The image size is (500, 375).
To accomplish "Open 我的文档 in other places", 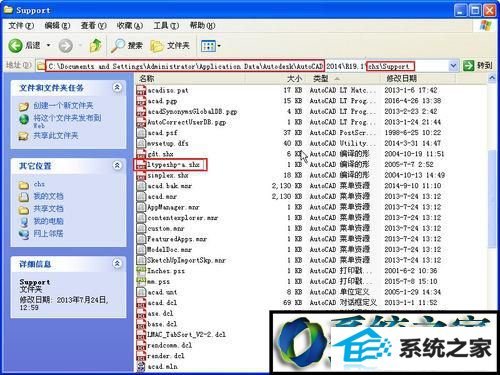I will pos(48,196).
